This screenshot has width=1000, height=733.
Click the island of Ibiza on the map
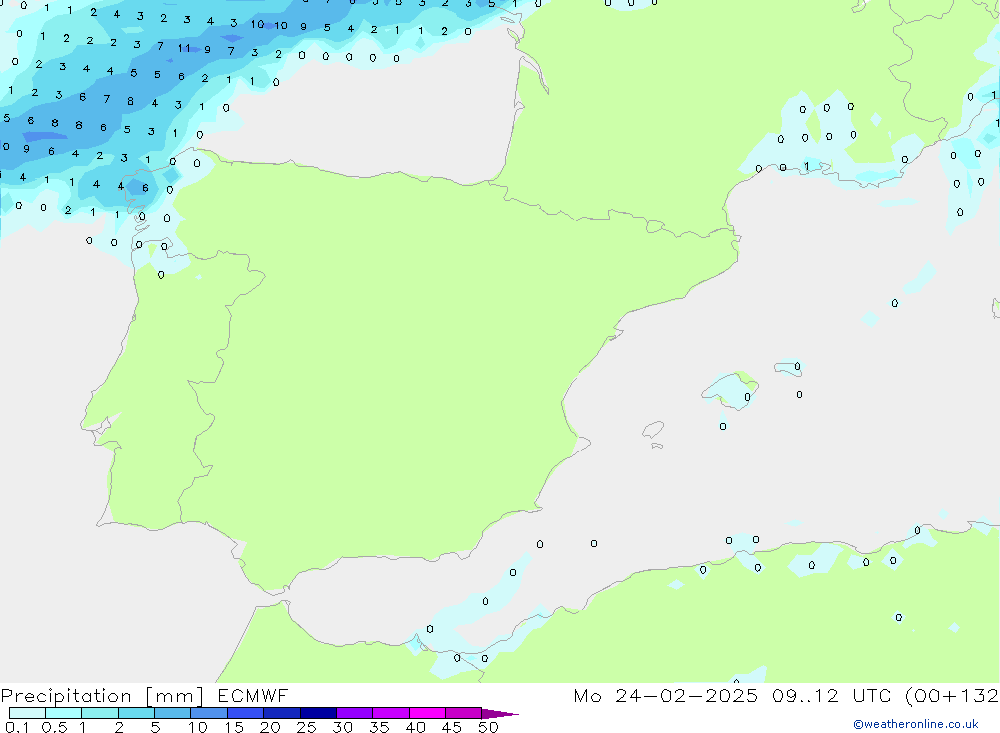pyautogui.click(x=654, y=429)
